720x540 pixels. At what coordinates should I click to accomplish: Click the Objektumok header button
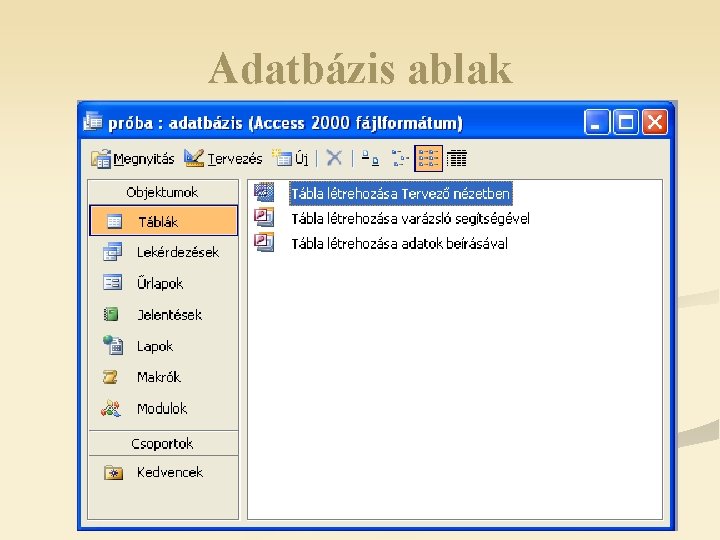(163, 192)
